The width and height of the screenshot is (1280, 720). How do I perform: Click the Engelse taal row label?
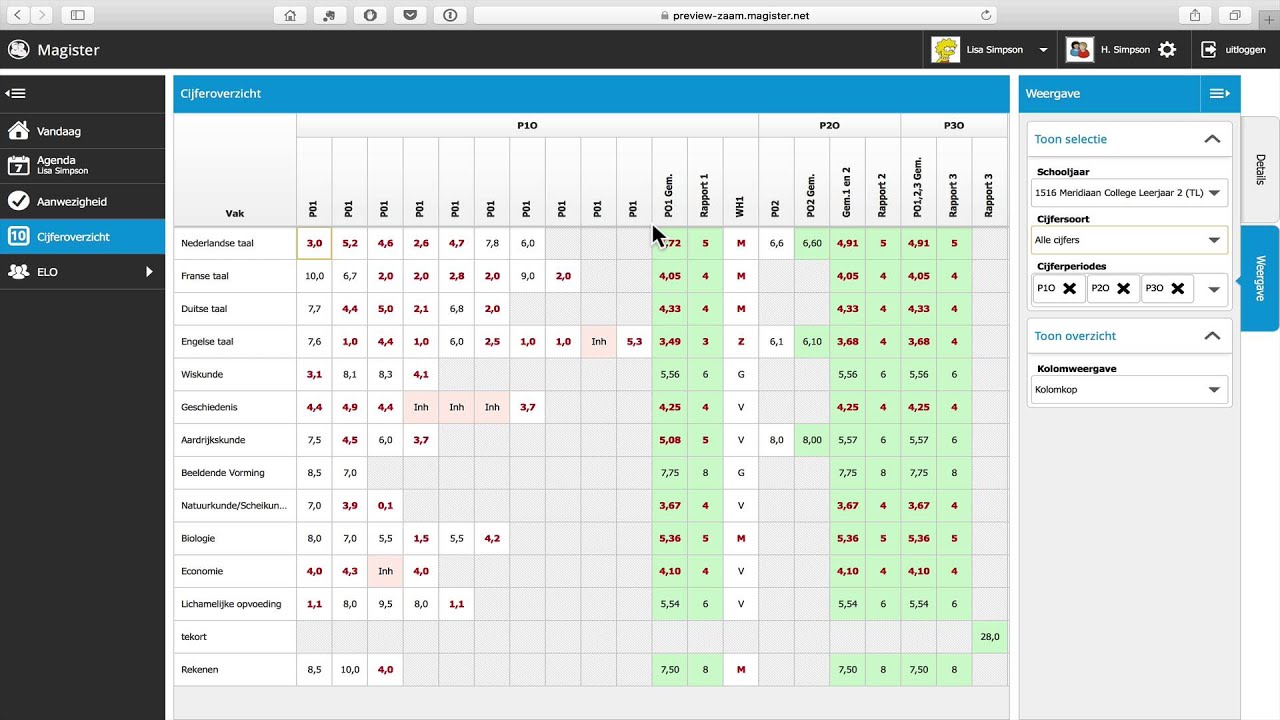point(207,341)
